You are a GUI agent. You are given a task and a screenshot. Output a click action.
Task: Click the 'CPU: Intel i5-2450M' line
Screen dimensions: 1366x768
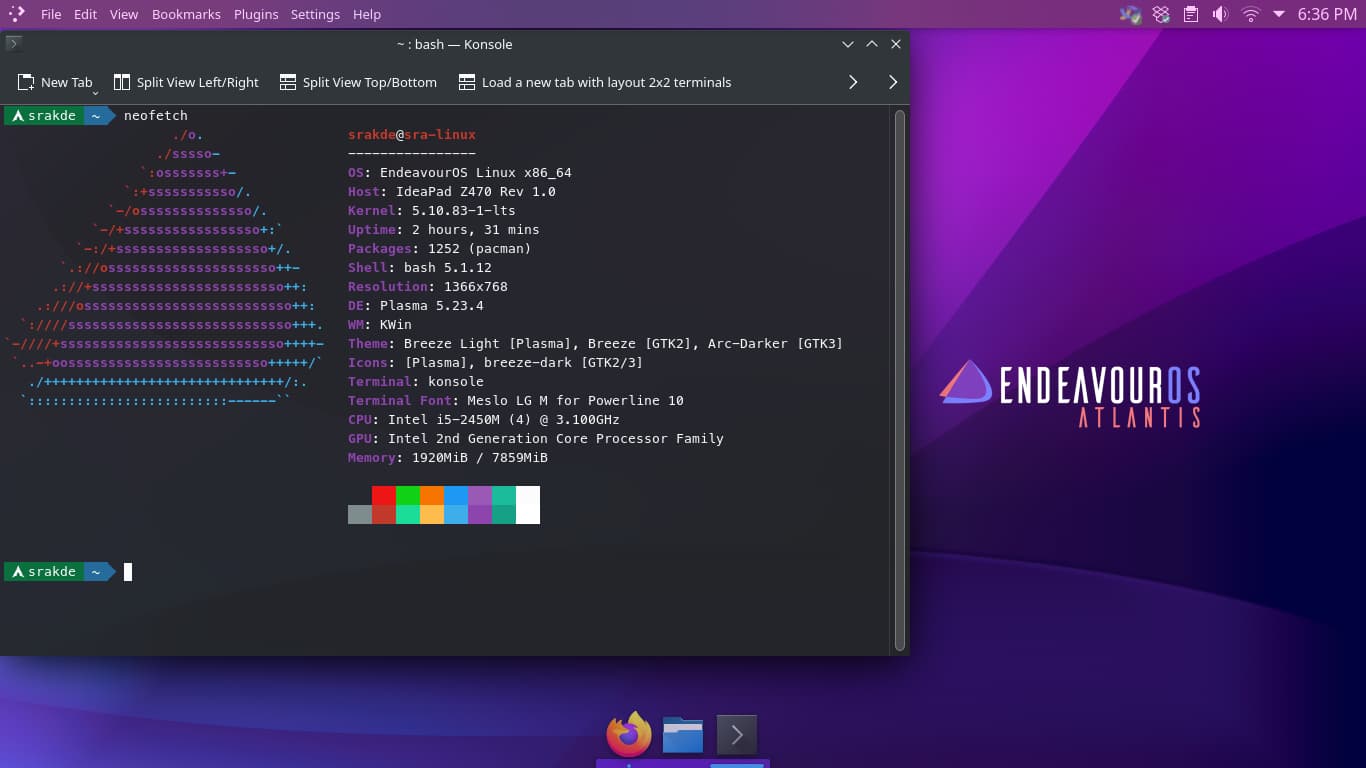tap(484, 419)
